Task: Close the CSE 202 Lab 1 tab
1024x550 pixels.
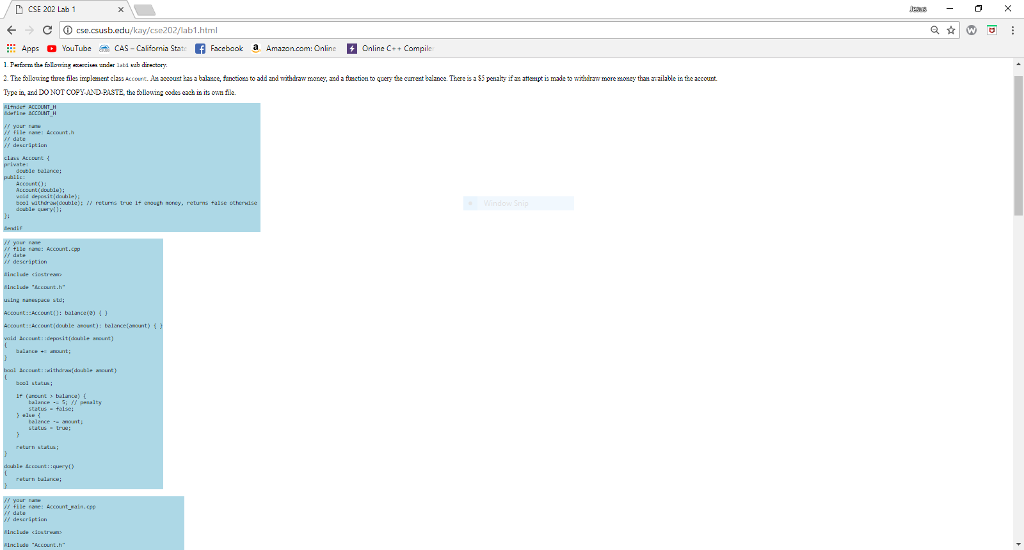Action: (121, 10)
